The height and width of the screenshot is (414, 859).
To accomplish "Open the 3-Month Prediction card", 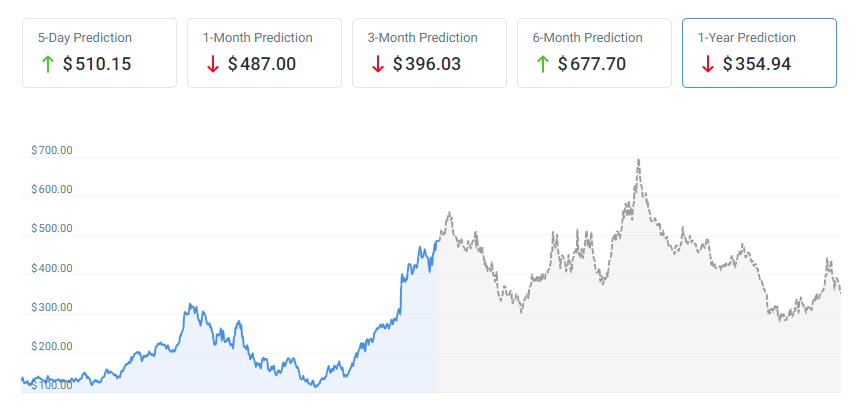I will click(429, 52).
